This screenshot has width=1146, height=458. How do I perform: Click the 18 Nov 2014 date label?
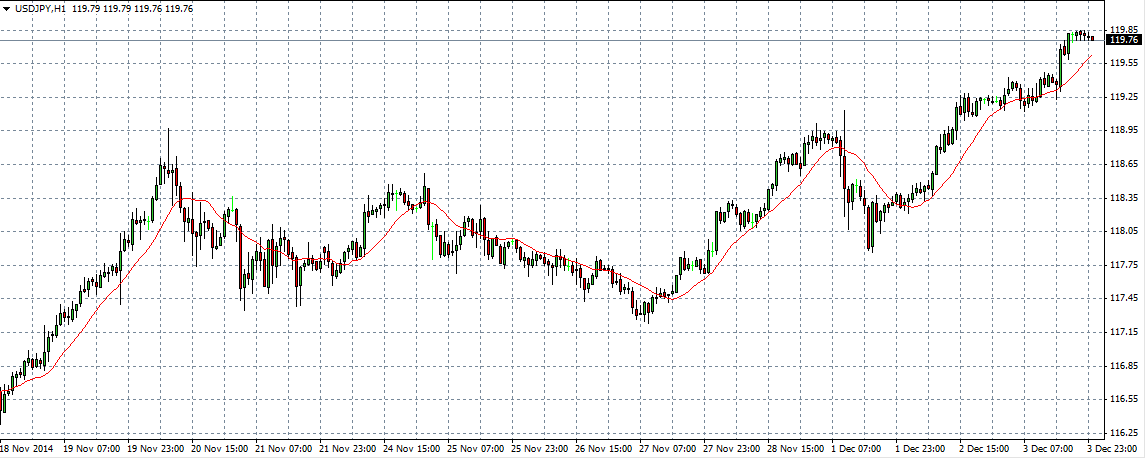[x=28, y=450]
